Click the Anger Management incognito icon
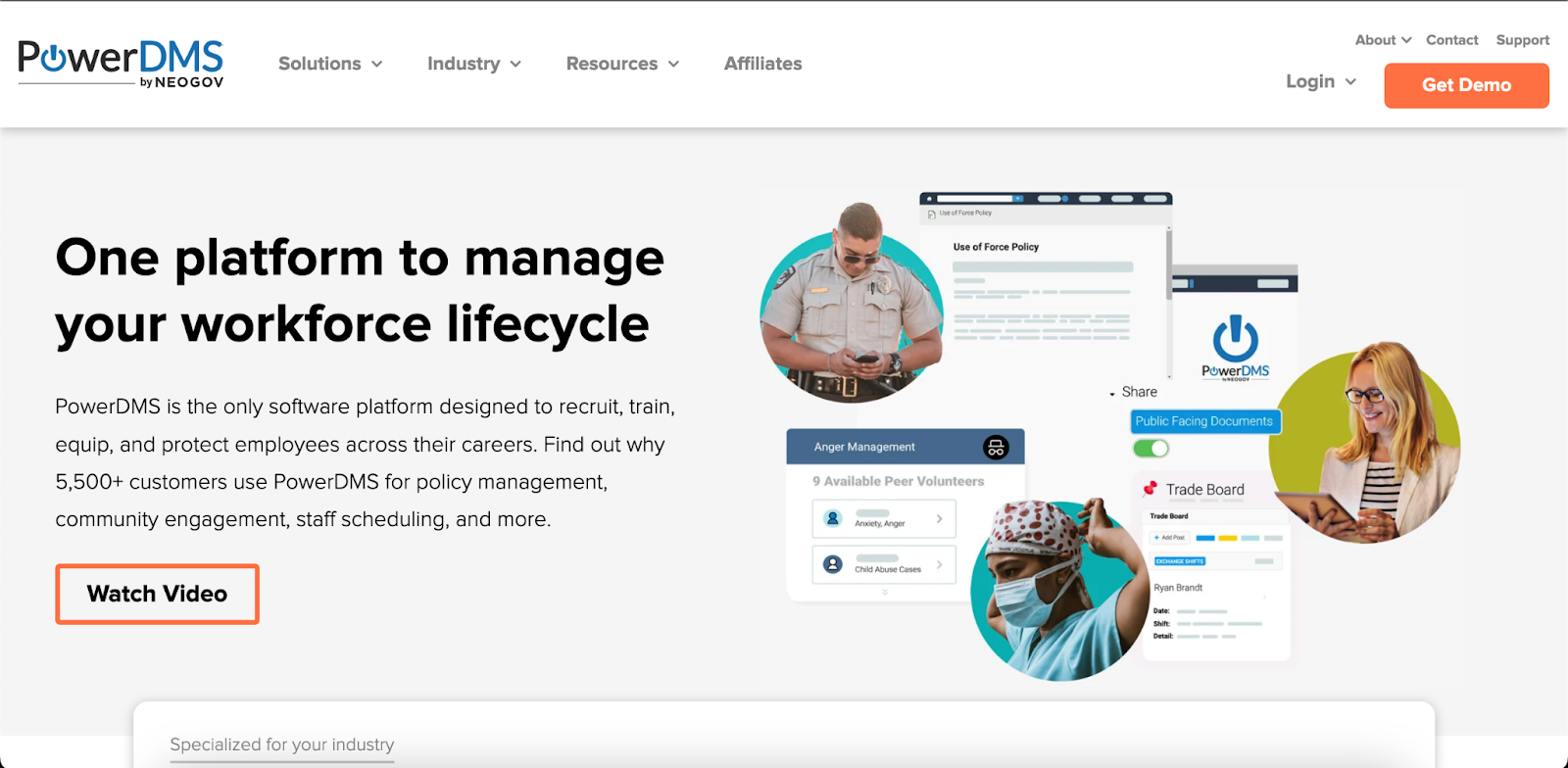Viewport: 1568px width, 768px height. pos(996,448)
